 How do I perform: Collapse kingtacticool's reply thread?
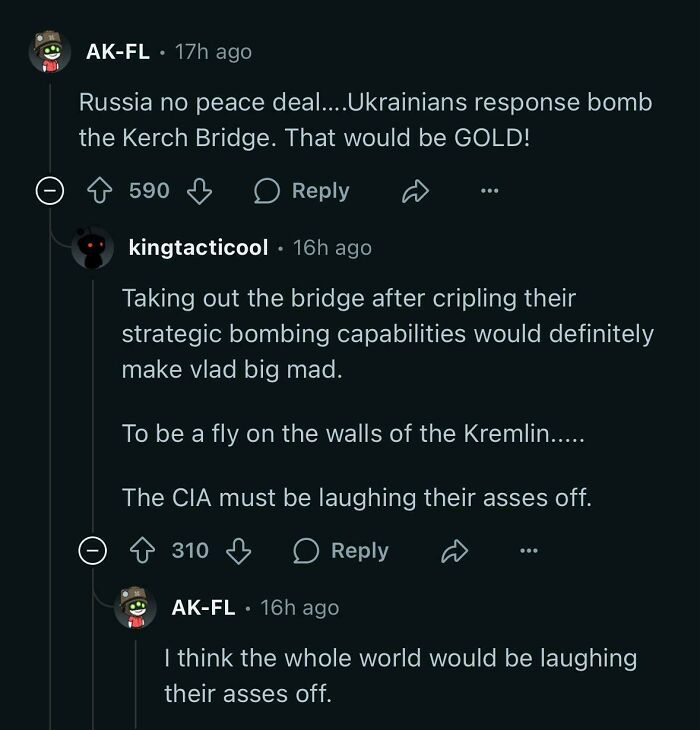click(92, 550)
